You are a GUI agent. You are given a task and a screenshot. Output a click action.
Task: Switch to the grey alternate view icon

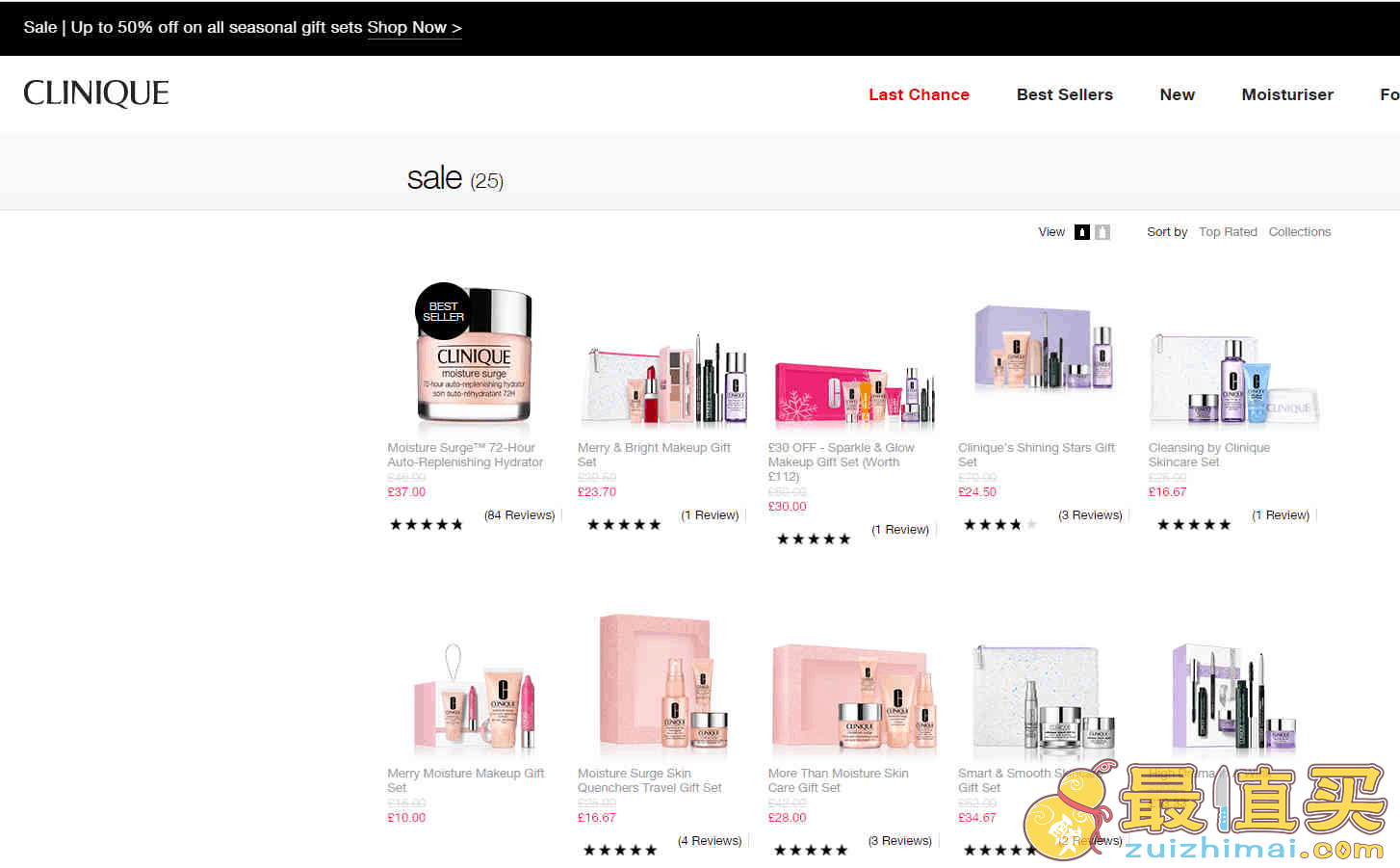[x=1102, y=232]
